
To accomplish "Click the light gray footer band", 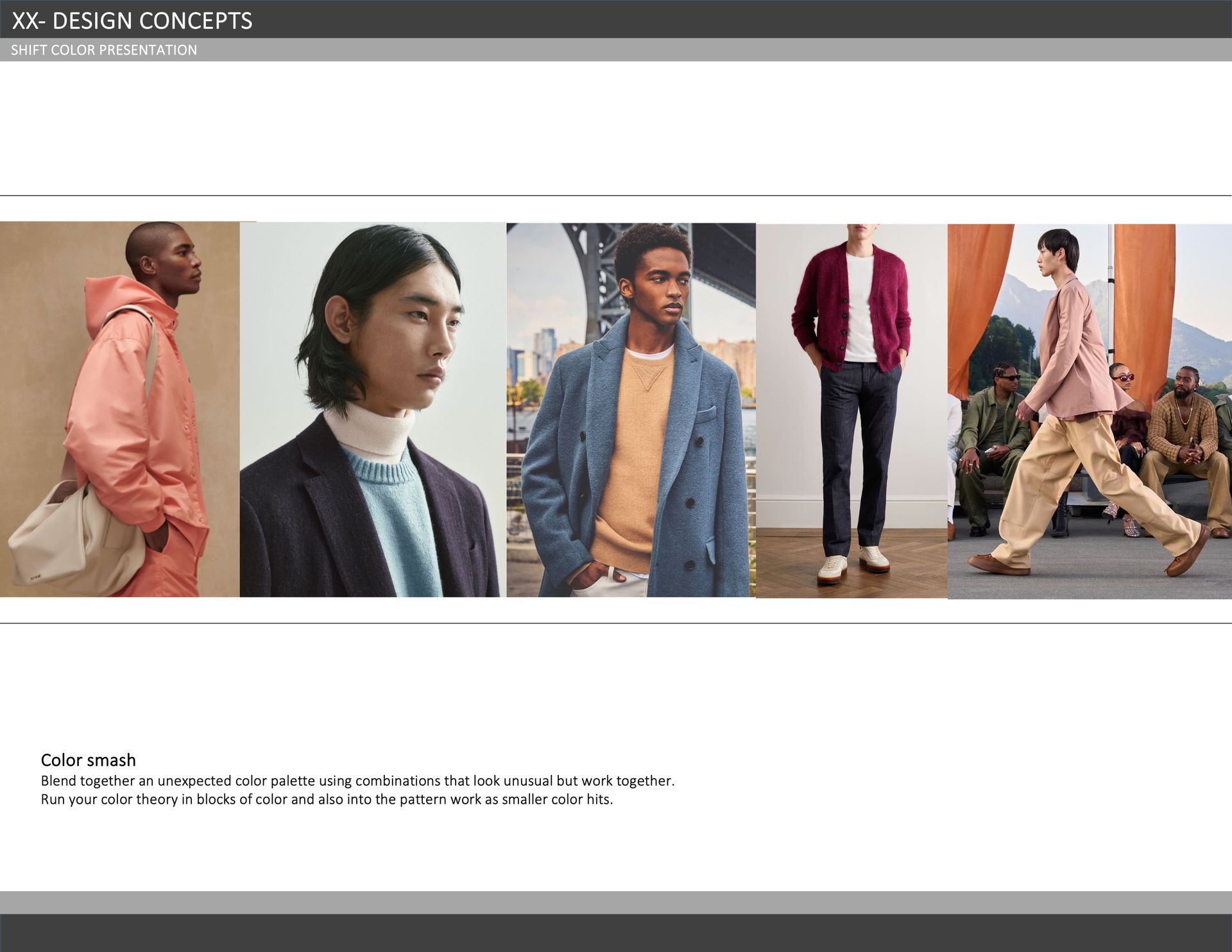I will pyautogui.click(x=616, y=903).
